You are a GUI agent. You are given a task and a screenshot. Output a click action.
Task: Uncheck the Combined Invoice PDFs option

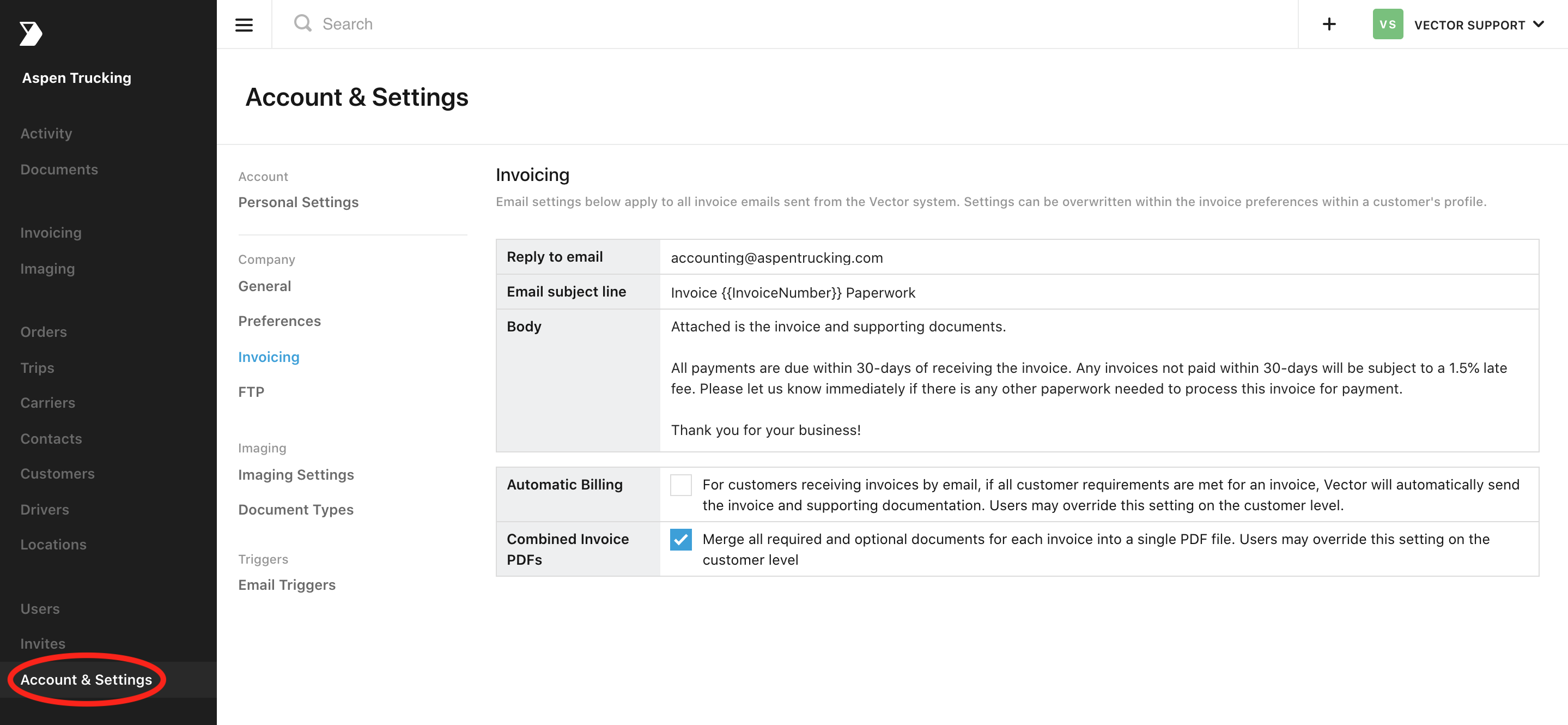coord(680,539)
